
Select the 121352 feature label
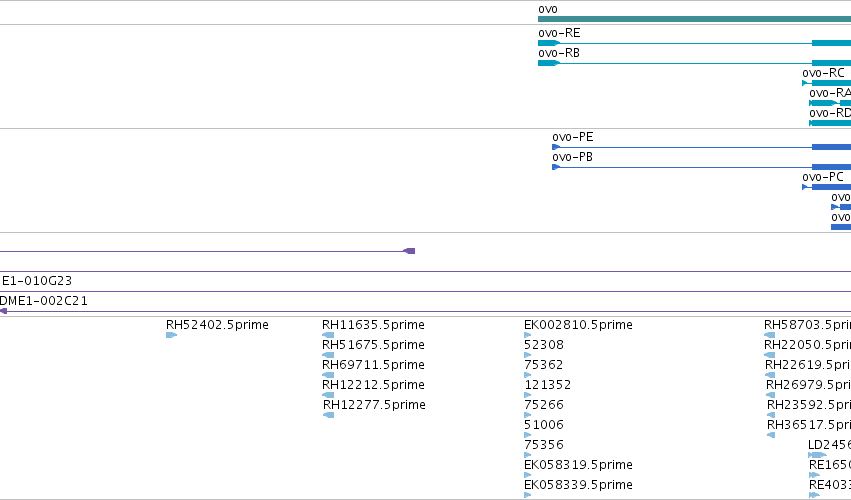(x=548, y=385)
